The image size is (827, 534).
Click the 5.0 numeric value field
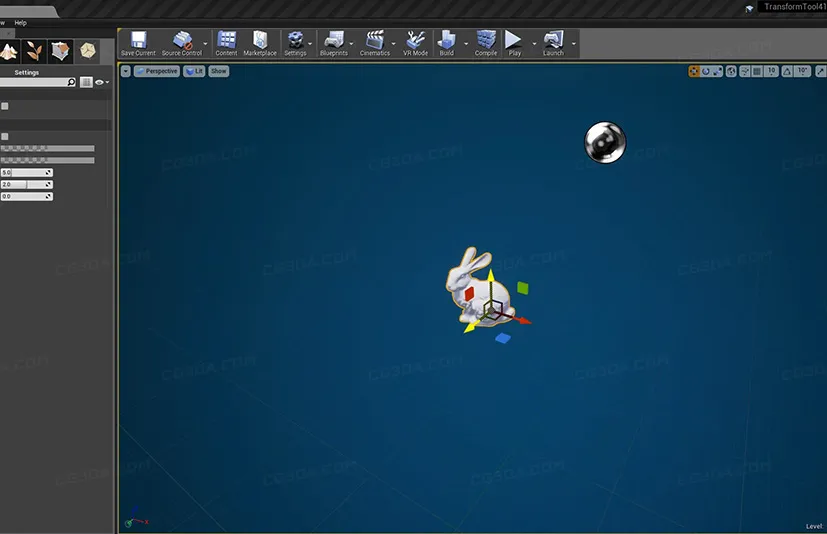point(26,173)
